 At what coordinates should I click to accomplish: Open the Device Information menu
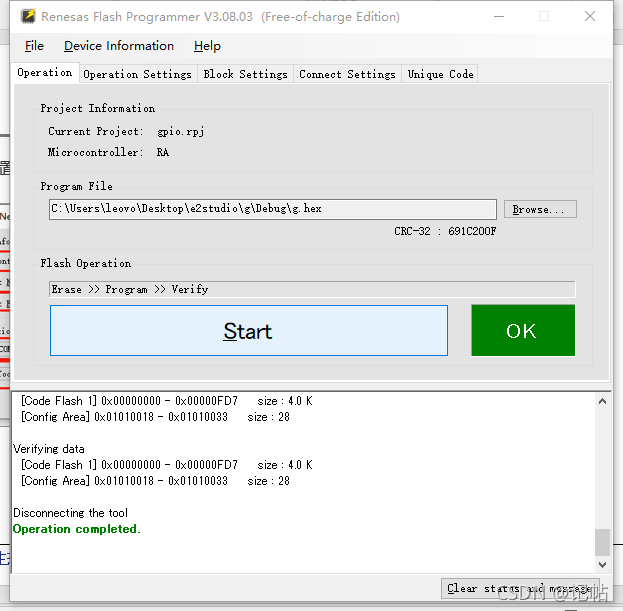[119, 46]
